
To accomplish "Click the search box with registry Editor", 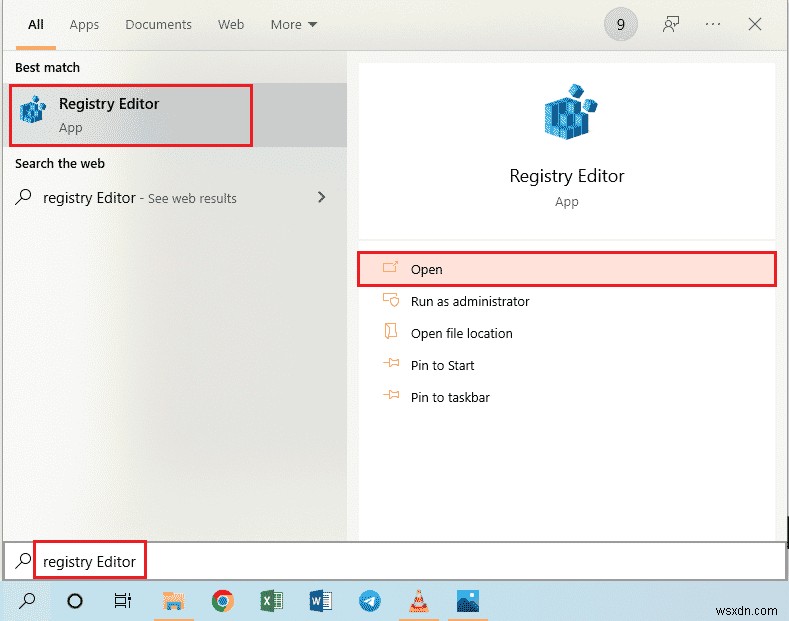I will point(394,561).
